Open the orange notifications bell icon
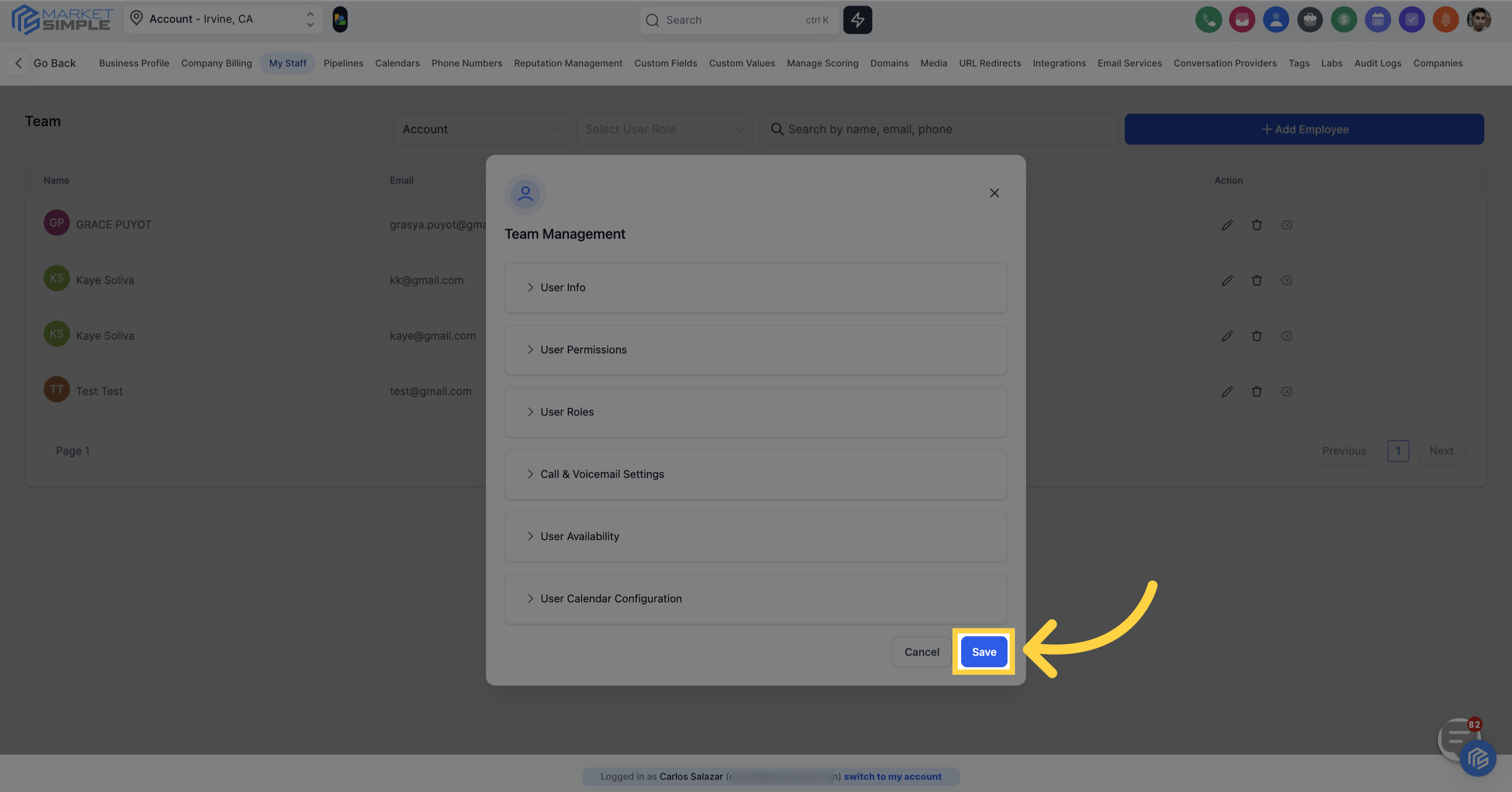The image size is (1512, 792). coord(1445,20)
